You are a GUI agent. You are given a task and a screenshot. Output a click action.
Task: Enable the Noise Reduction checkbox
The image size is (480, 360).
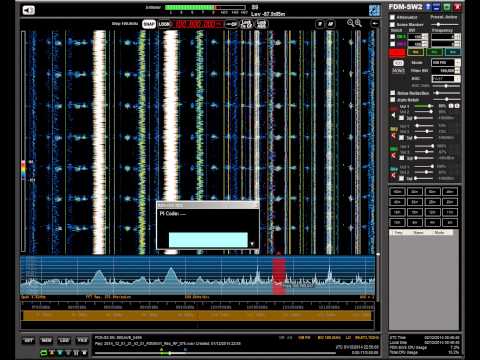click(x=392, y=93)
